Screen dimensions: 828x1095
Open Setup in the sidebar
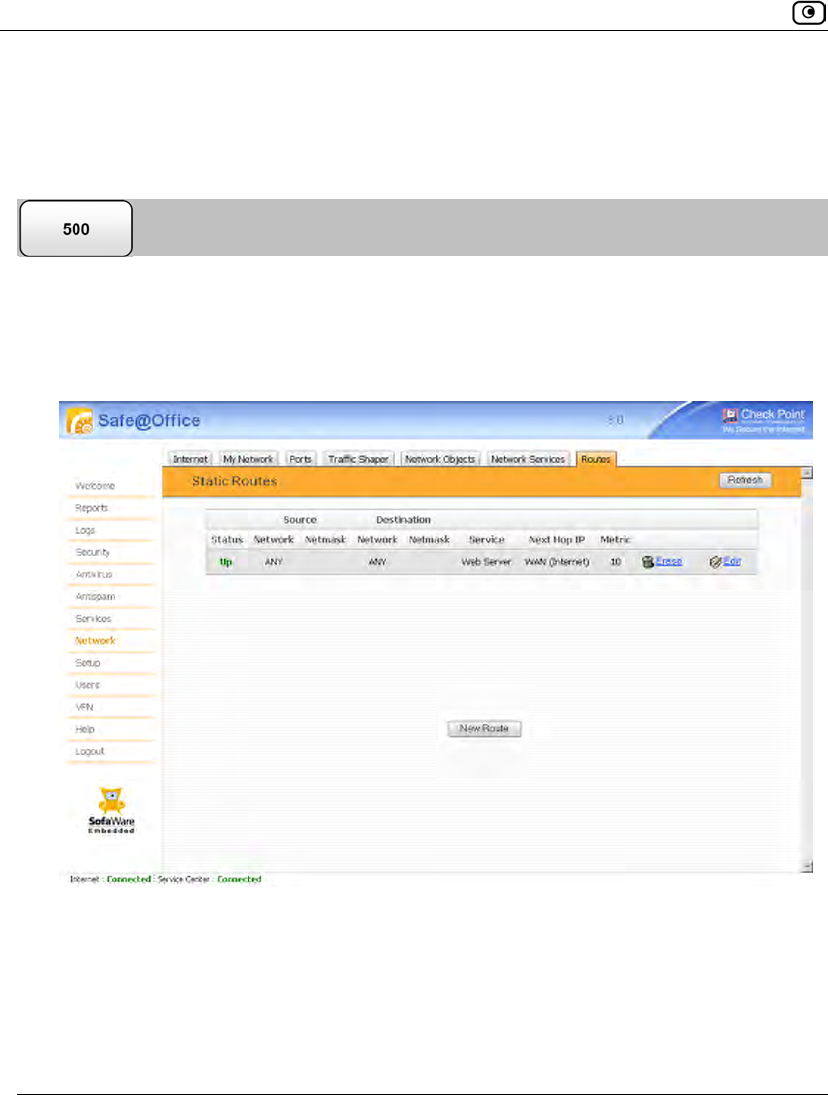pos(88,663)
